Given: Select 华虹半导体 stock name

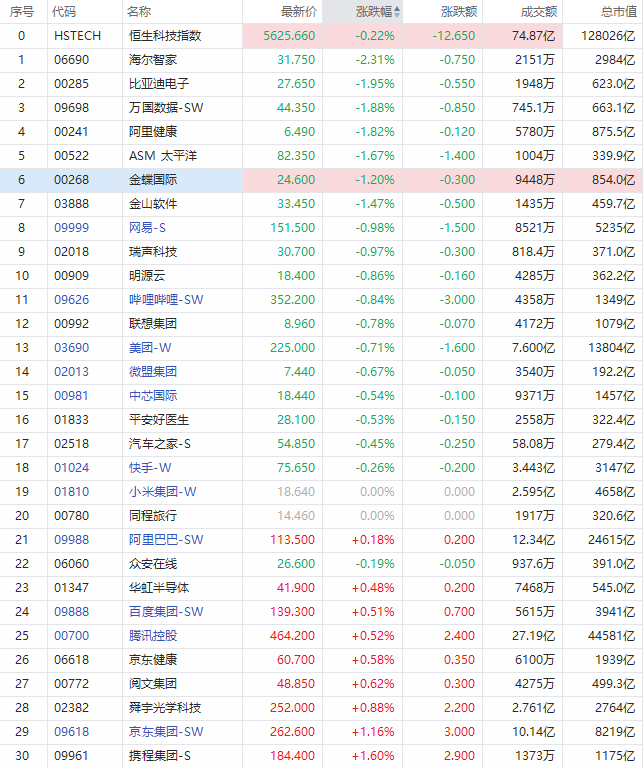Looking at the screenshot, I should (x=159, y=588).
